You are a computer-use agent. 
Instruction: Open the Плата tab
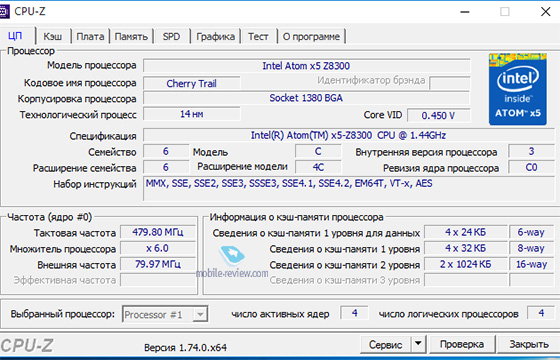tap(90, 36)
